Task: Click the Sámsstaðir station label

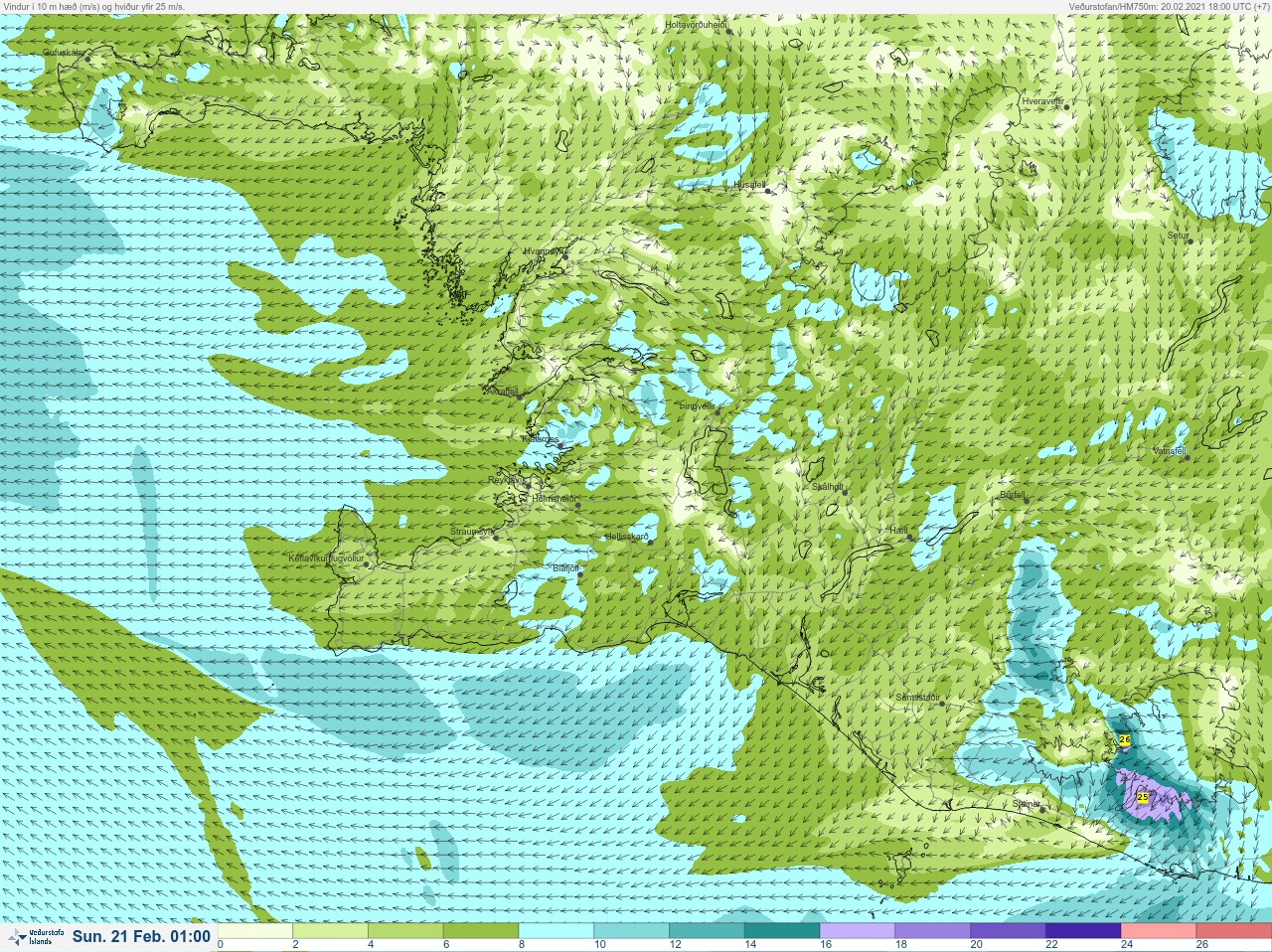Action: (x=918, y=698)
